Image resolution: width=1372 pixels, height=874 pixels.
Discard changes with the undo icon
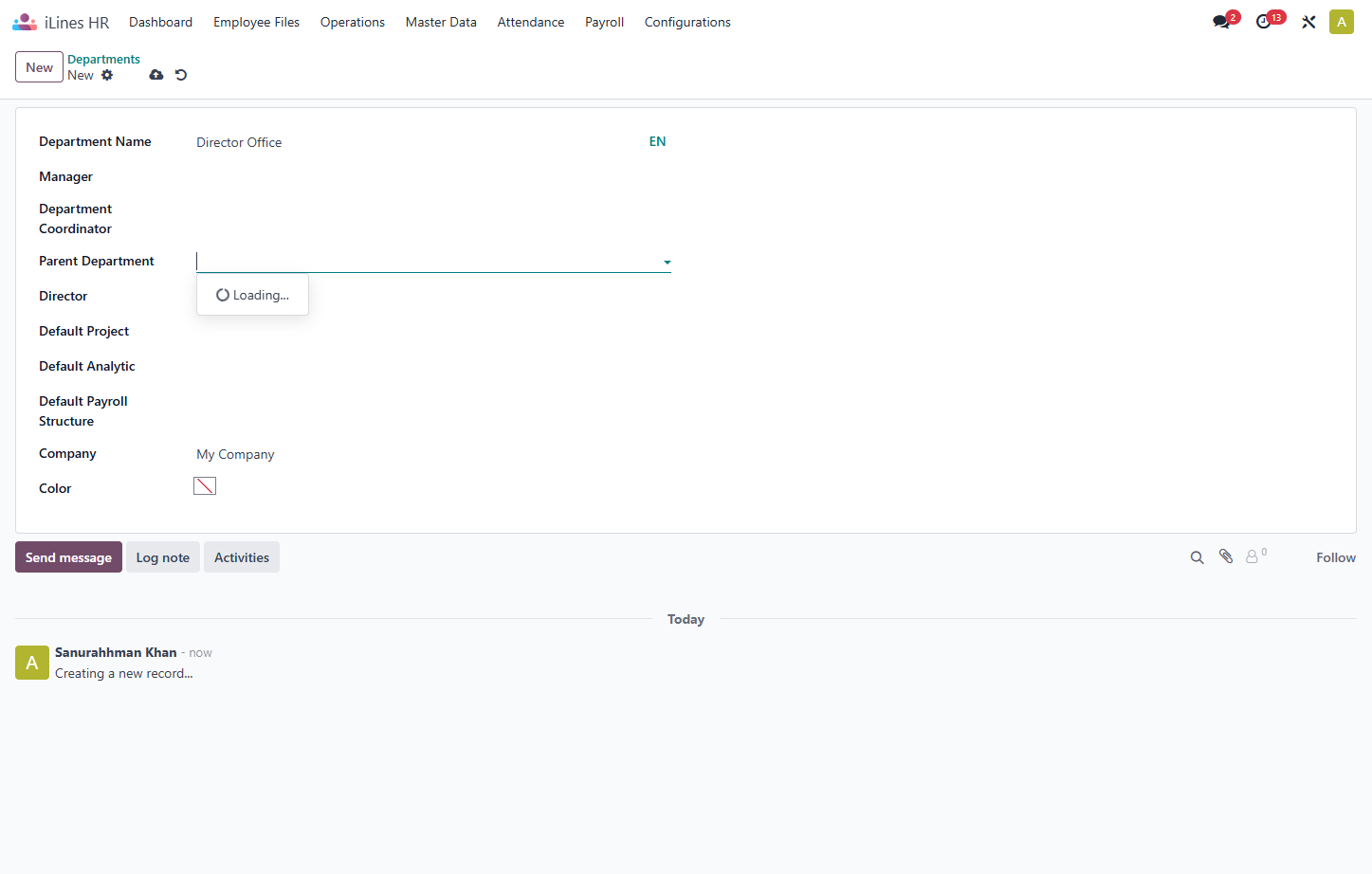click(x=181, y=75)
